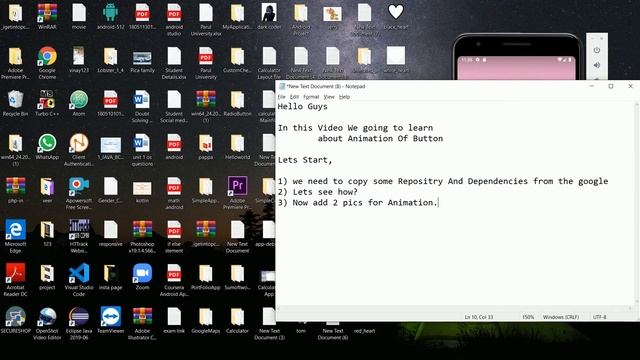The image size is (640, 360).
Task: Select the Visual Studio Code shortcut
Action: click(x=79, y=280)
